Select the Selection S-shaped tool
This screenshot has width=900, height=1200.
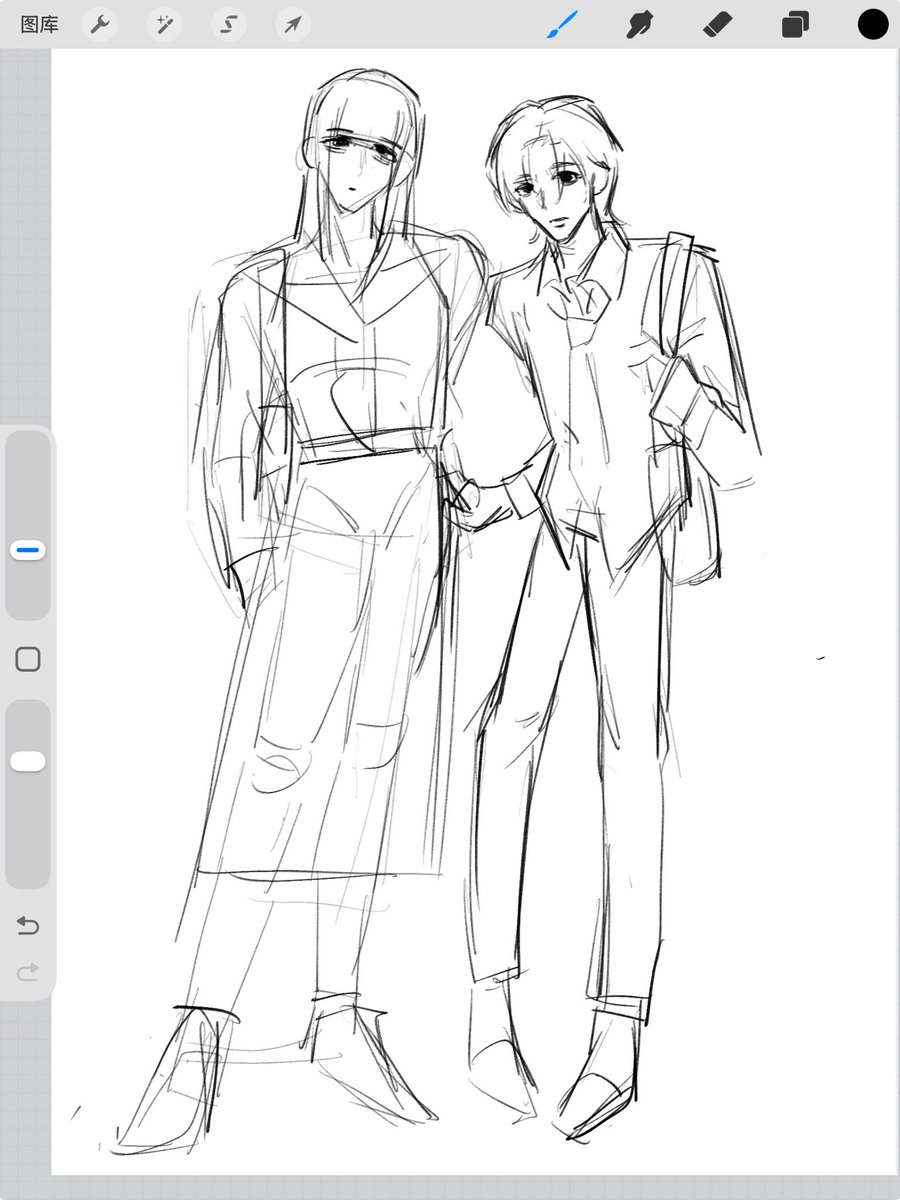click(x=228, y=25)
